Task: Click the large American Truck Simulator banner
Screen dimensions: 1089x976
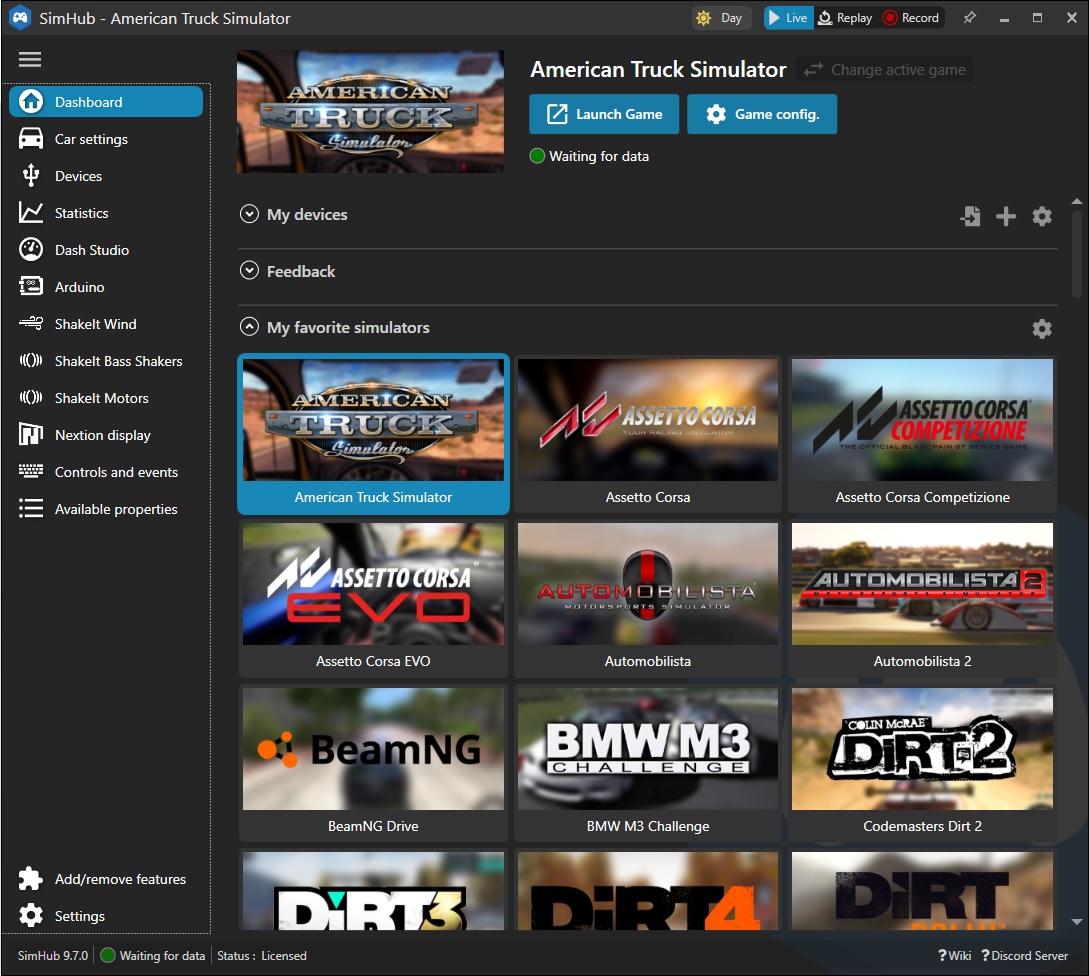Action: tap(370, 111)
